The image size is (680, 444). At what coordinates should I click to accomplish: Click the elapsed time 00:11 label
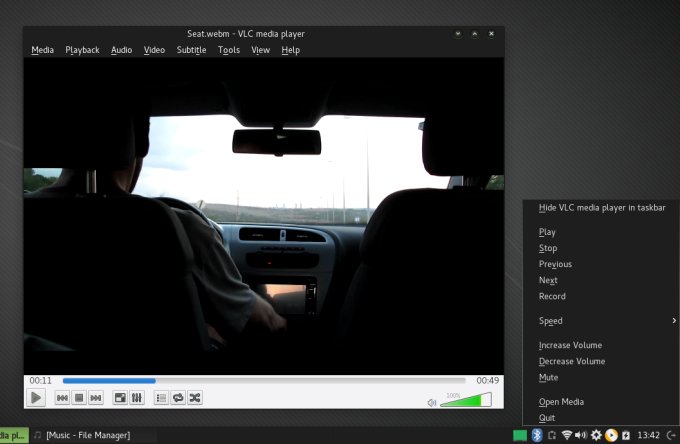[40, 381]
